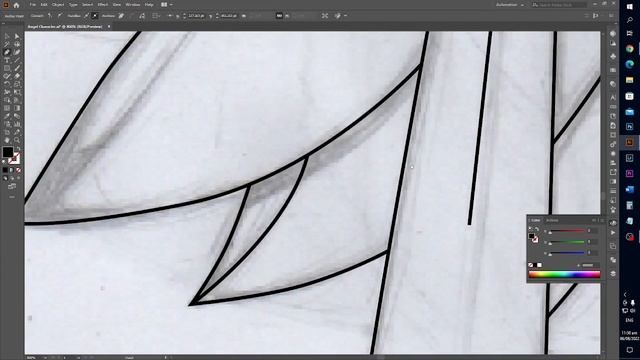Click the green G slider in Color panel
Image resolution: width=640 pixels, height=360 pixels.
(567, 242)
